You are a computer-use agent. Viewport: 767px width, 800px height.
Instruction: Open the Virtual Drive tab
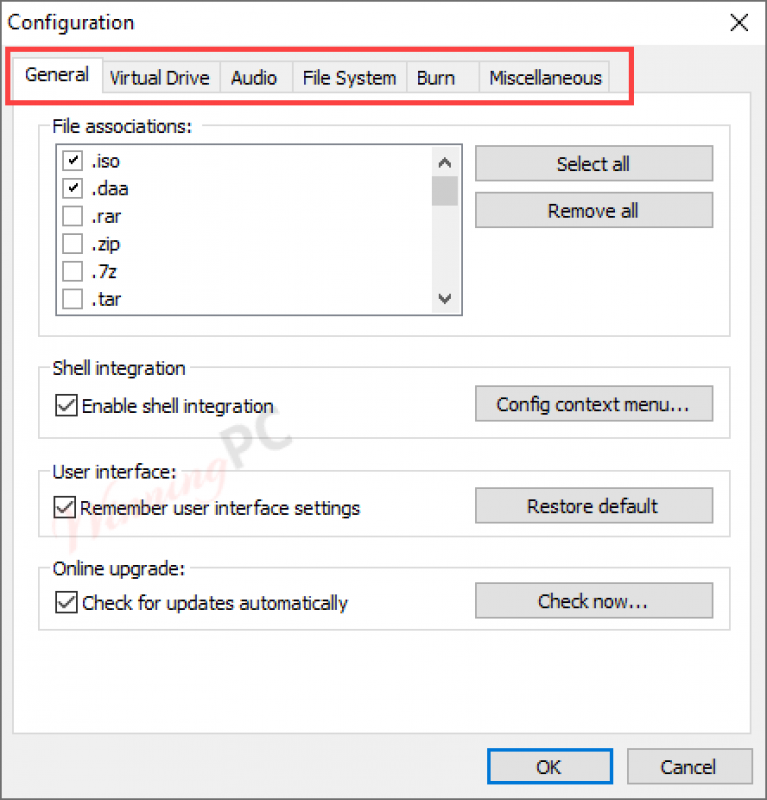(x=160, y=78)
